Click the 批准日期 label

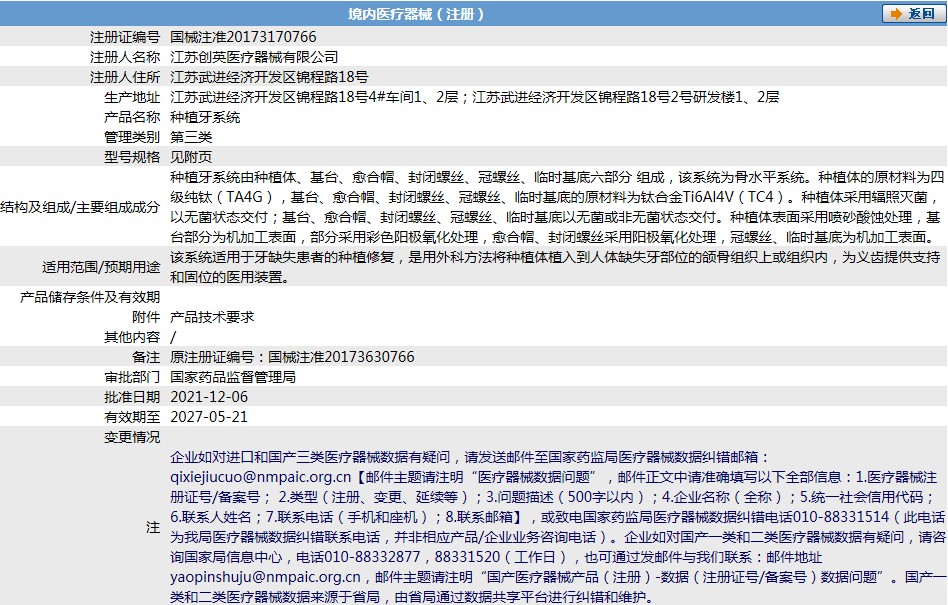pos(132,397)
